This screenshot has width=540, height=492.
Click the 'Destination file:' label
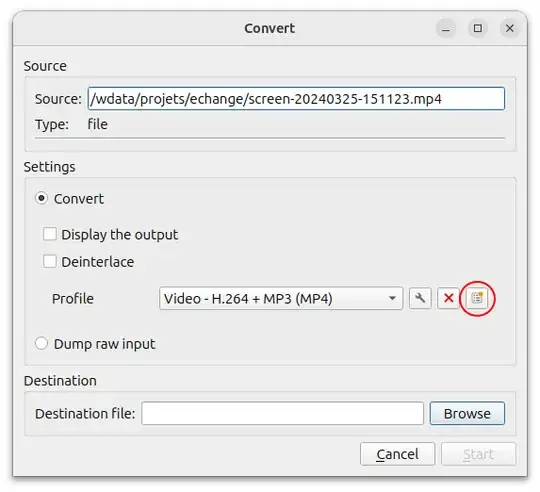[x=85, y=414]
